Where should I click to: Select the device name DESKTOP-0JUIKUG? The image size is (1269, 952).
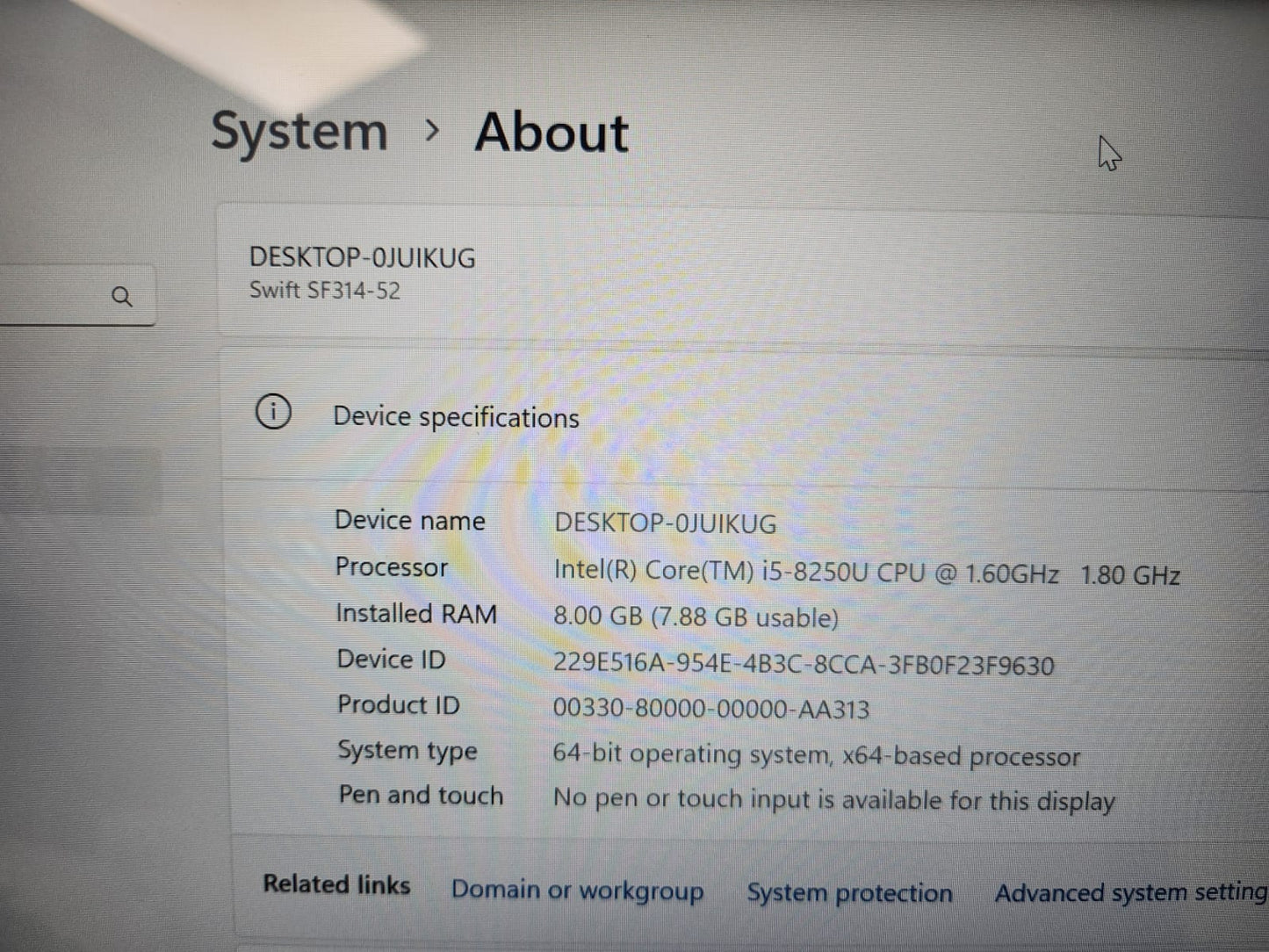[363, 257]
